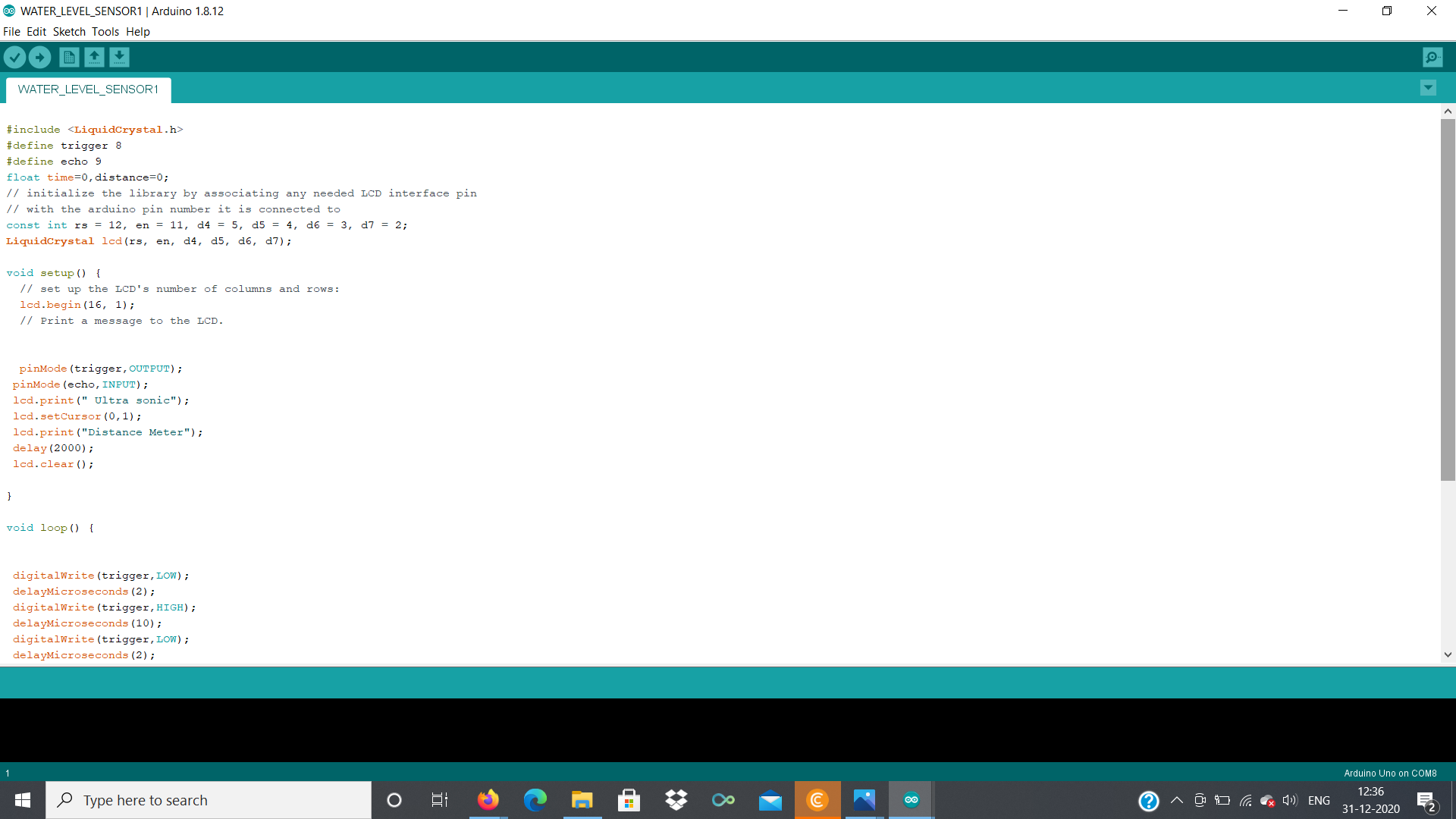Click the Verify sketch checkmark button
Screen dimensions: 1456x819
tap(14, 57)
